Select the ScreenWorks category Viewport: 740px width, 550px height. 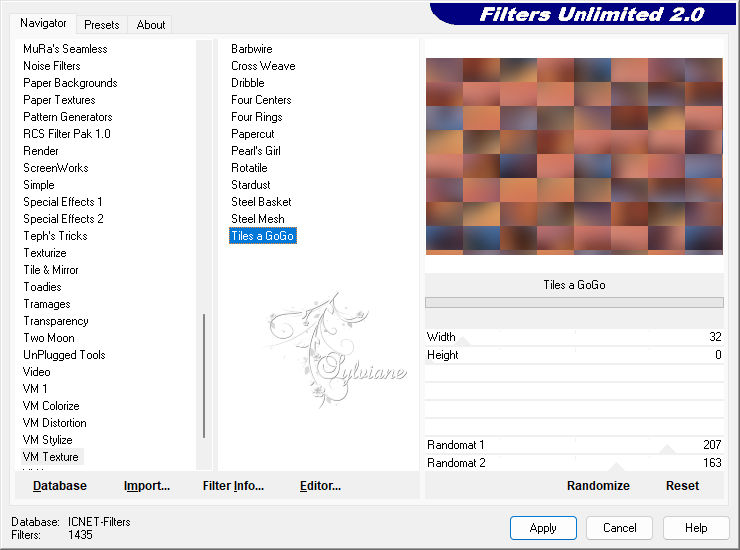coord(56,168)
